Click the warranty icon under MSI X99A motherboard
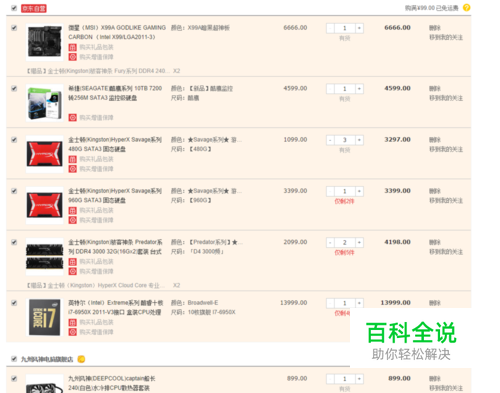Screen dimensions: 500x393 (x=73, y=57)
